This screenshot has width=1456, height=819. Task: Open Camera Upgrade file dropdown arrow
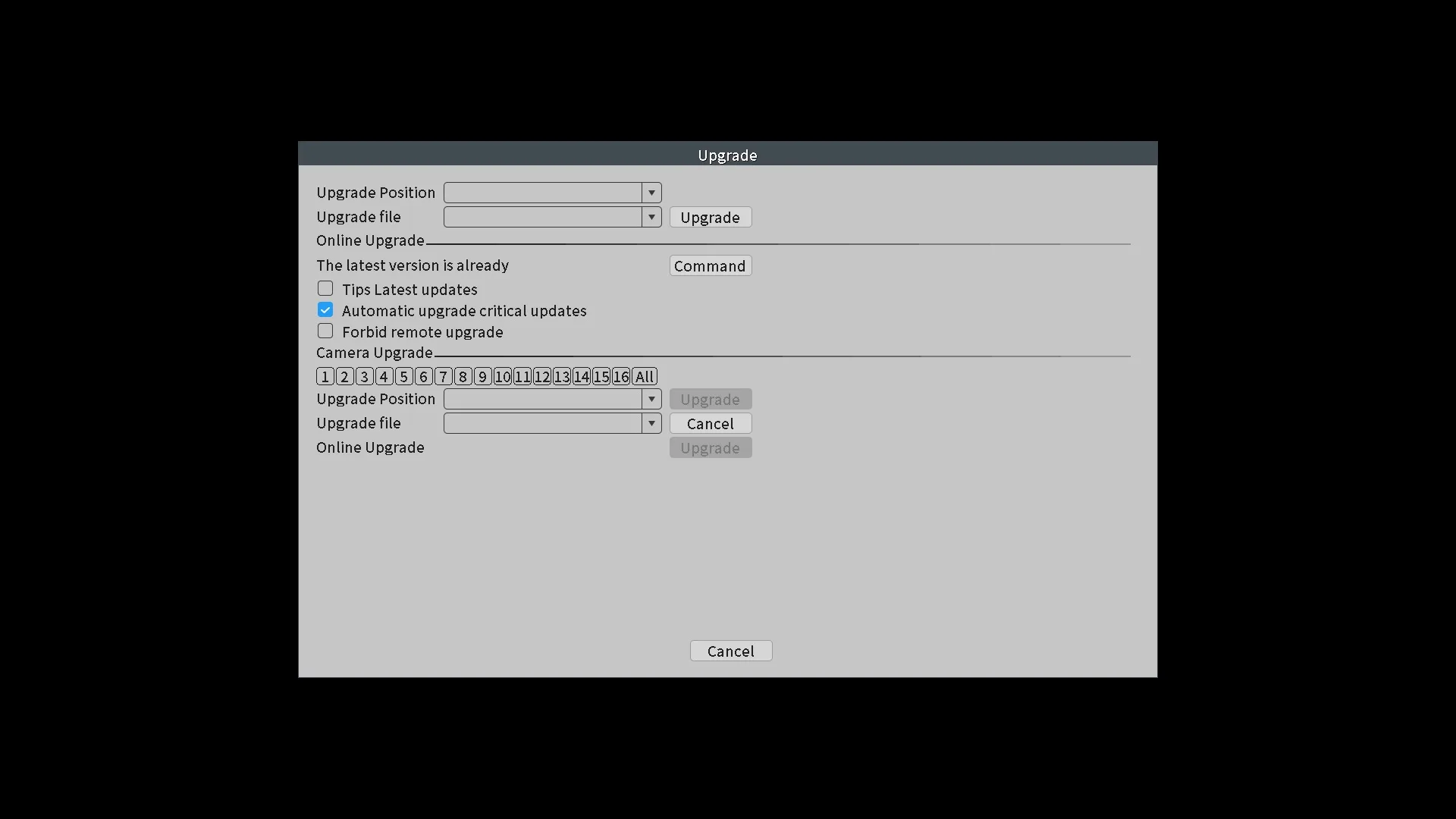pos(651,423)
